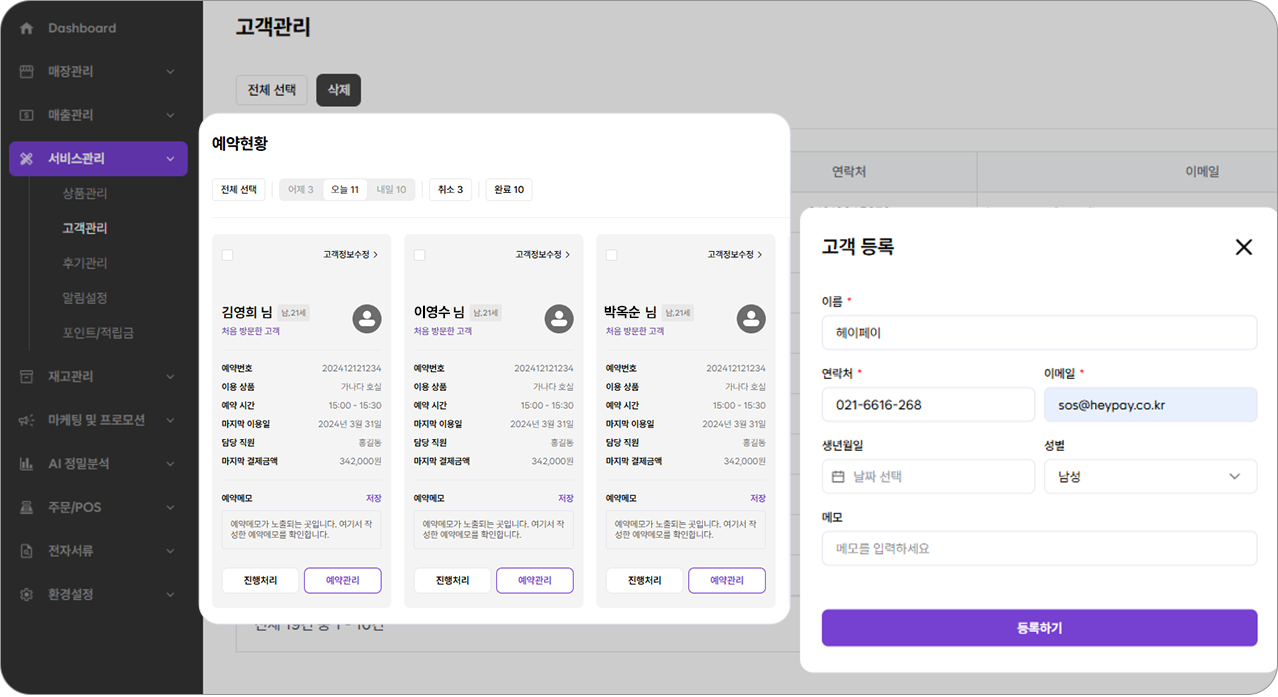Open 포인트/적립금 submenu item

click(x=98, y=333)
